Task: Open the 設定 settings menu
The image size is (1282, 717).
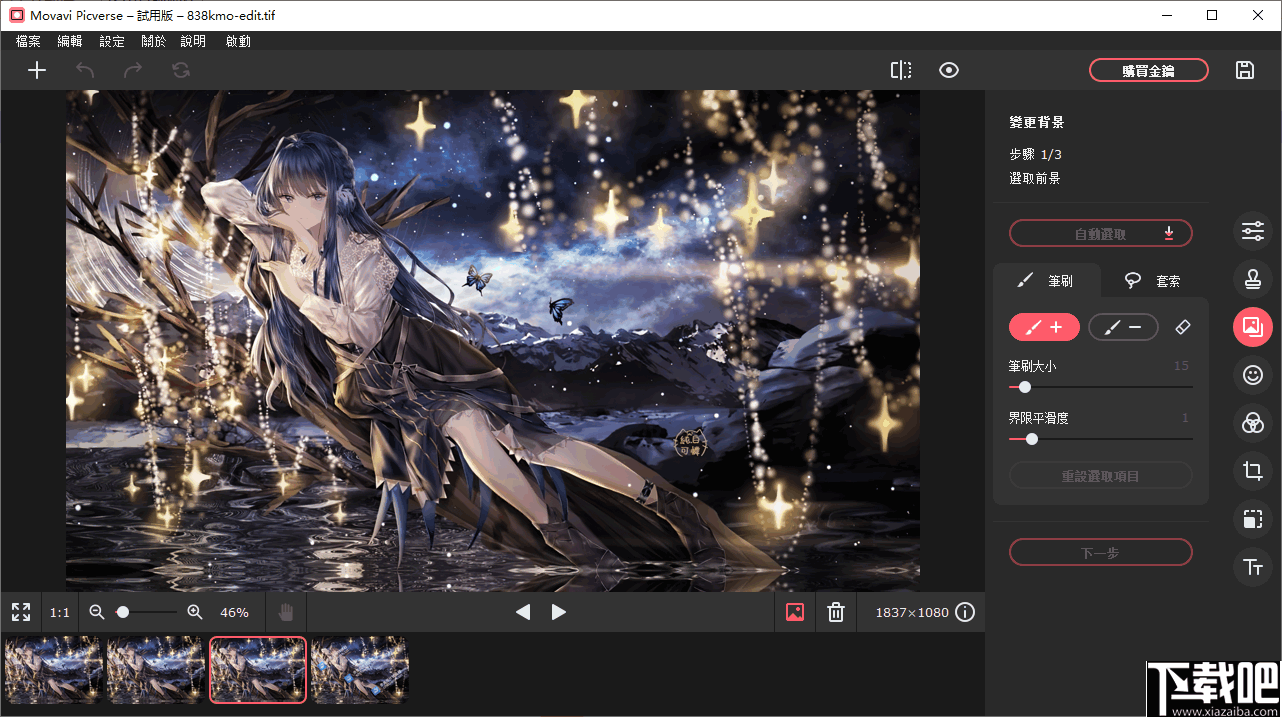Action: click(112, 41)
